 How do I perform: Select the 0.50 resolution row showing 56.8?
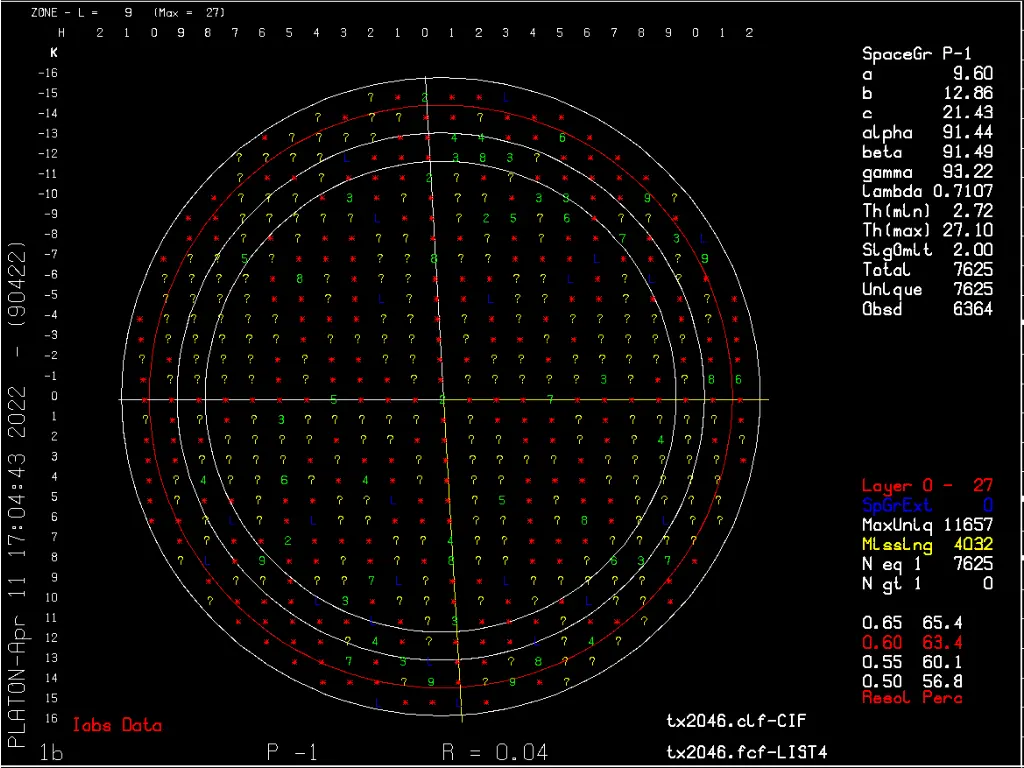click(x=912, y=682)
